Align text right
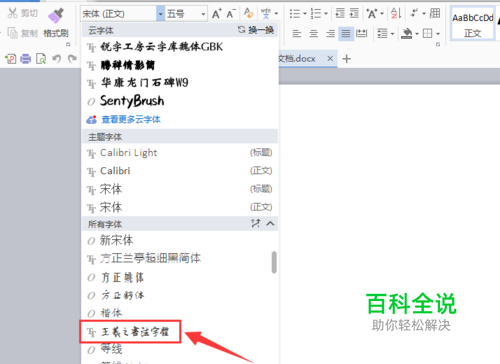This screenshot has height=364, width=500. [330, 33]
